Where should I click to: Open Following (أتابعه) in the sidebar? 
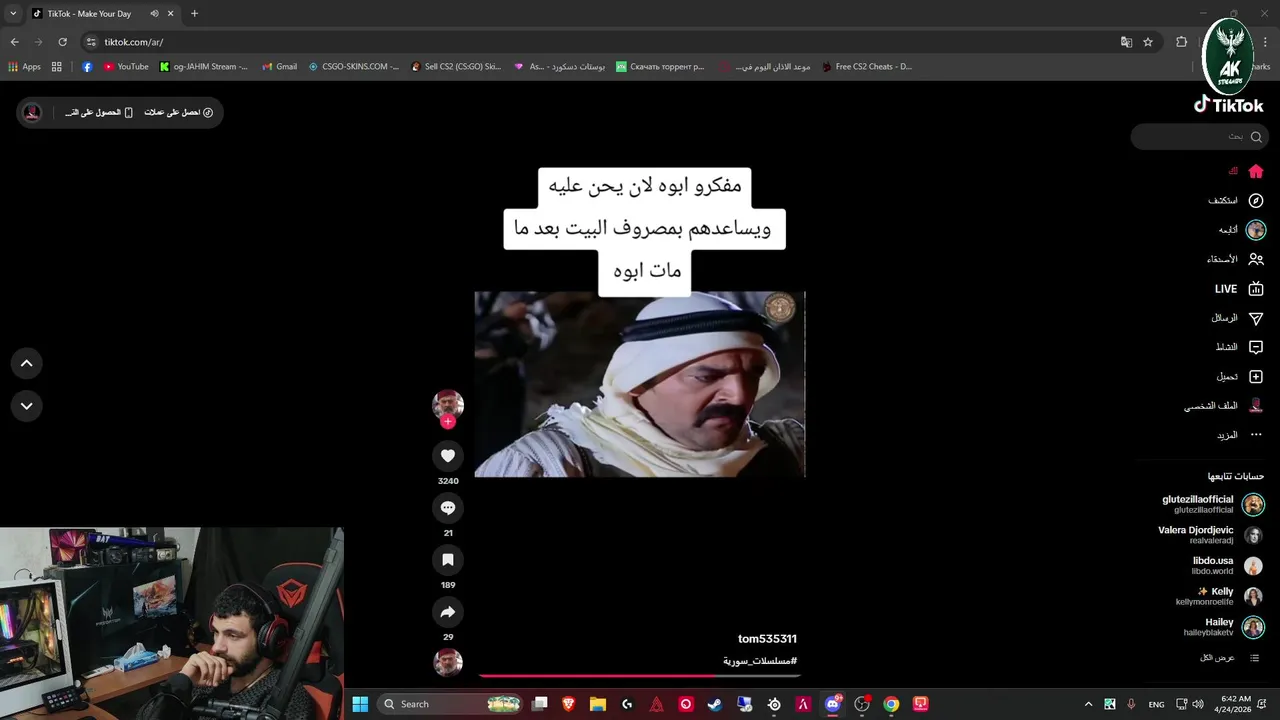[x=1241, y=230]
